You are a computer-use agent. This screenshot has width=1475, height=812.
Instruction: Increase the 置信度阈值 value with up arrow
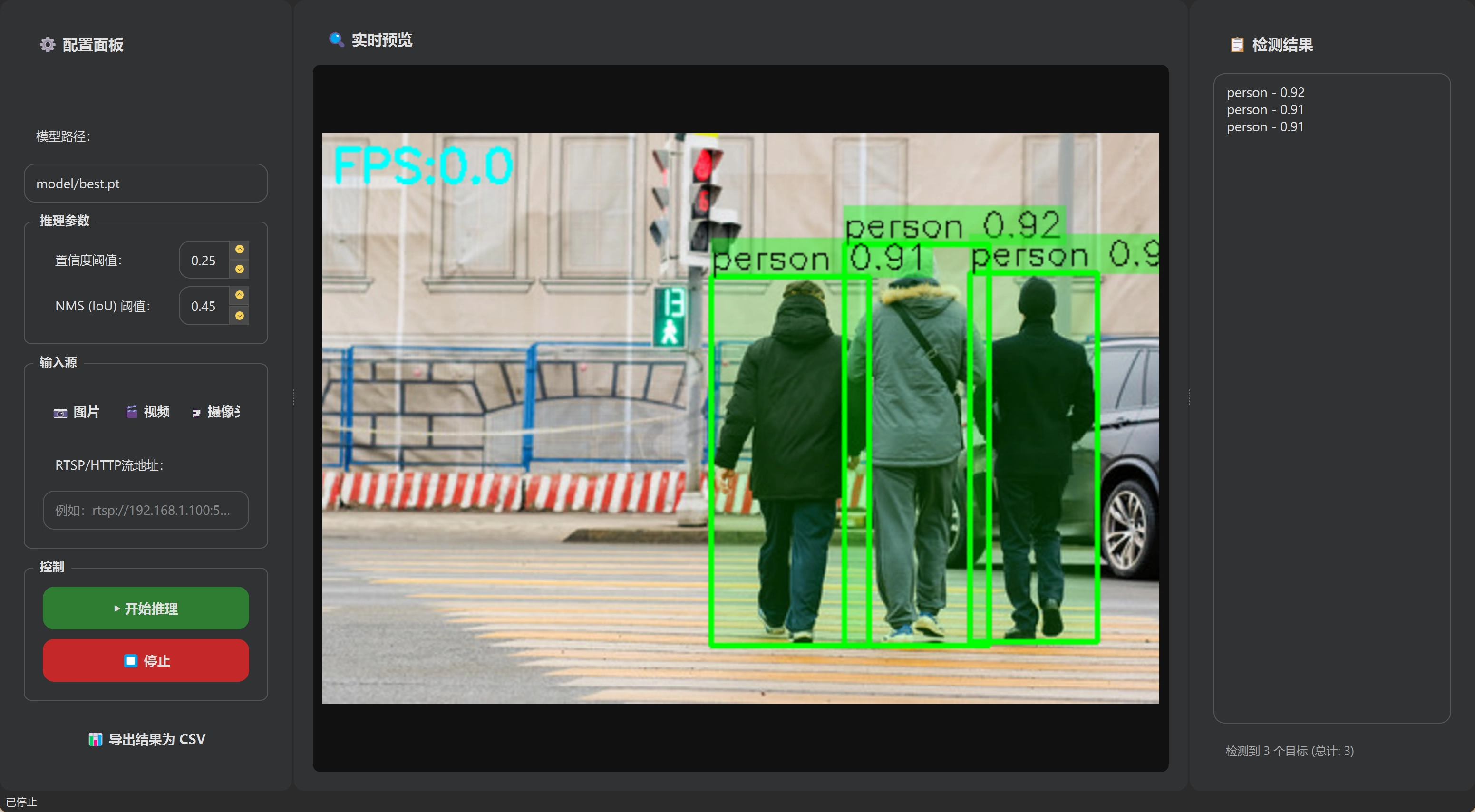239,249
